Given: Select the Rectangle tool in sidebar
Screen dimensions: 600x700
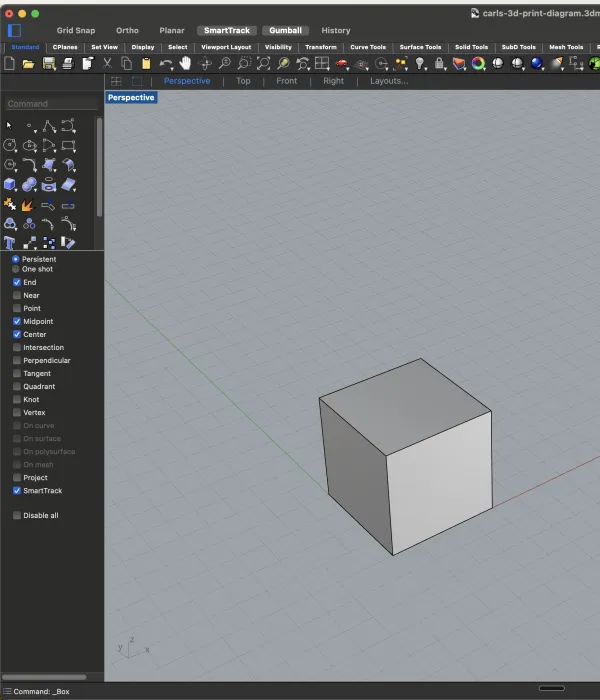Looking at the screenshot, I should click(68, 146).
